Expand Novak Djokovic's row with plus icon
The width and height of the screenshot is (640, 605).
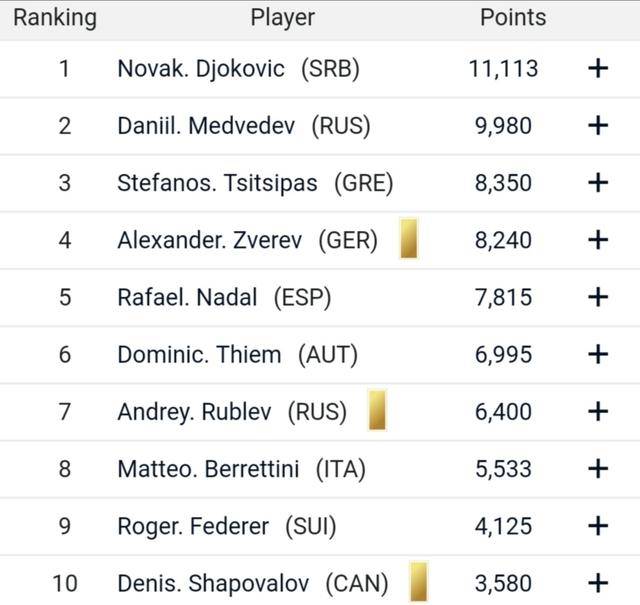click(x=598, y=68)
